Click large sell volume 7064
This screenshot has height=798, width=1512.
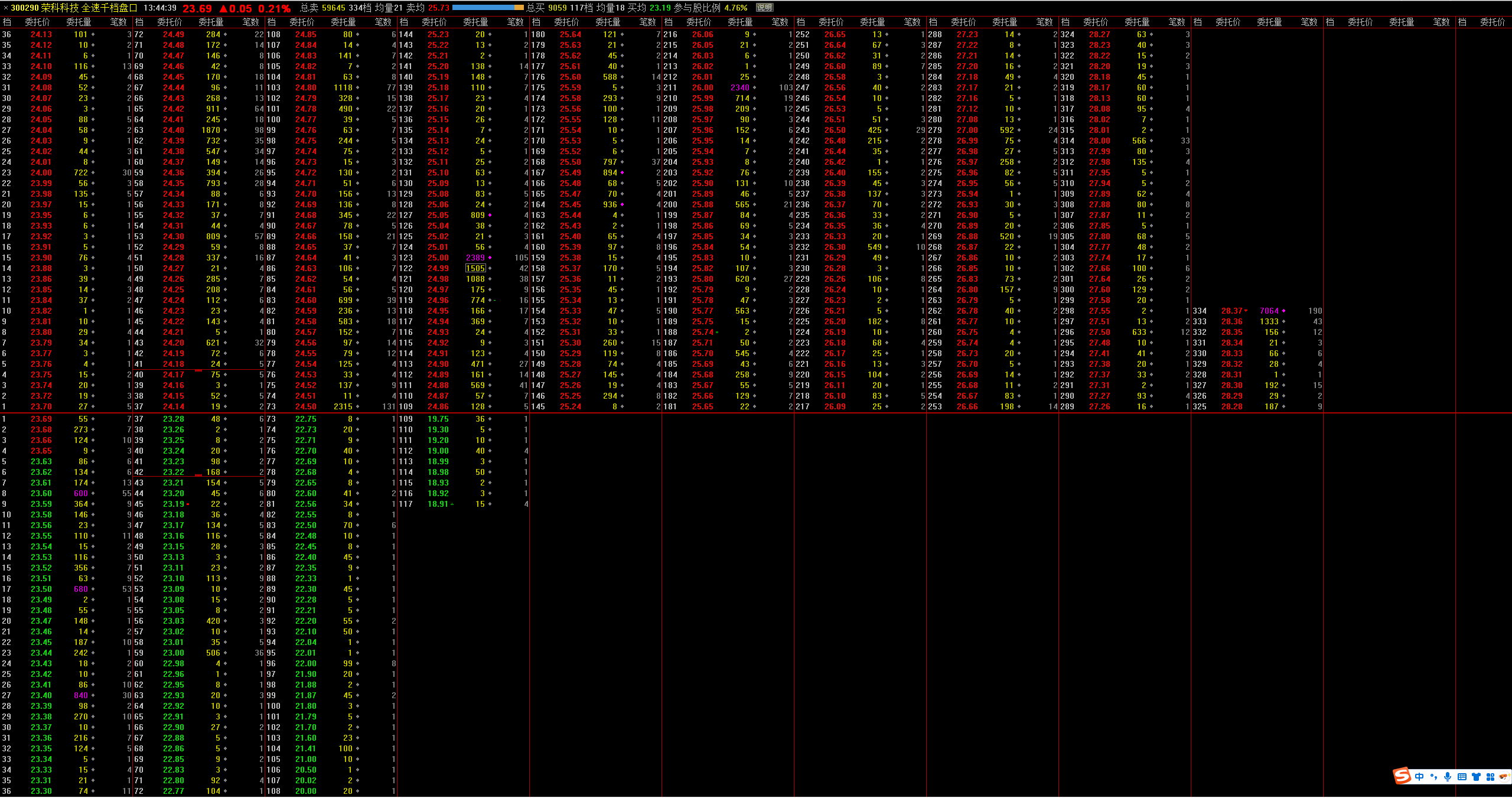[1269, 311]
